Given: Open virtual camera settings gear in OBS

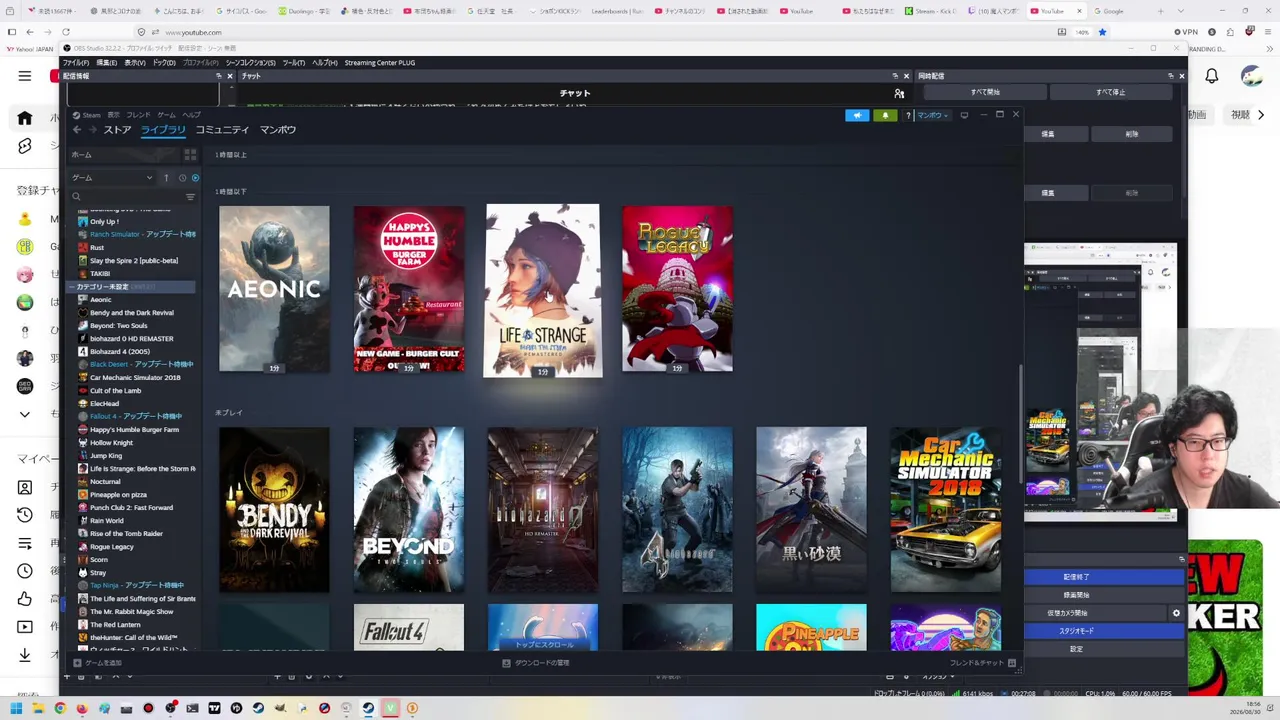Looking at the screenshot, I should (x=1176, y=613).
